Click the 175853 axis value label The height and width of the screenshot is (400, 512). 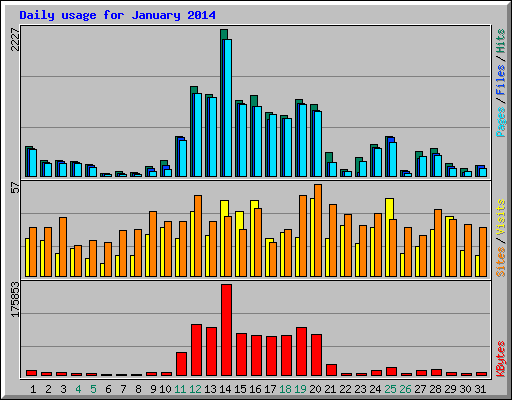click(x=15, y=299)
